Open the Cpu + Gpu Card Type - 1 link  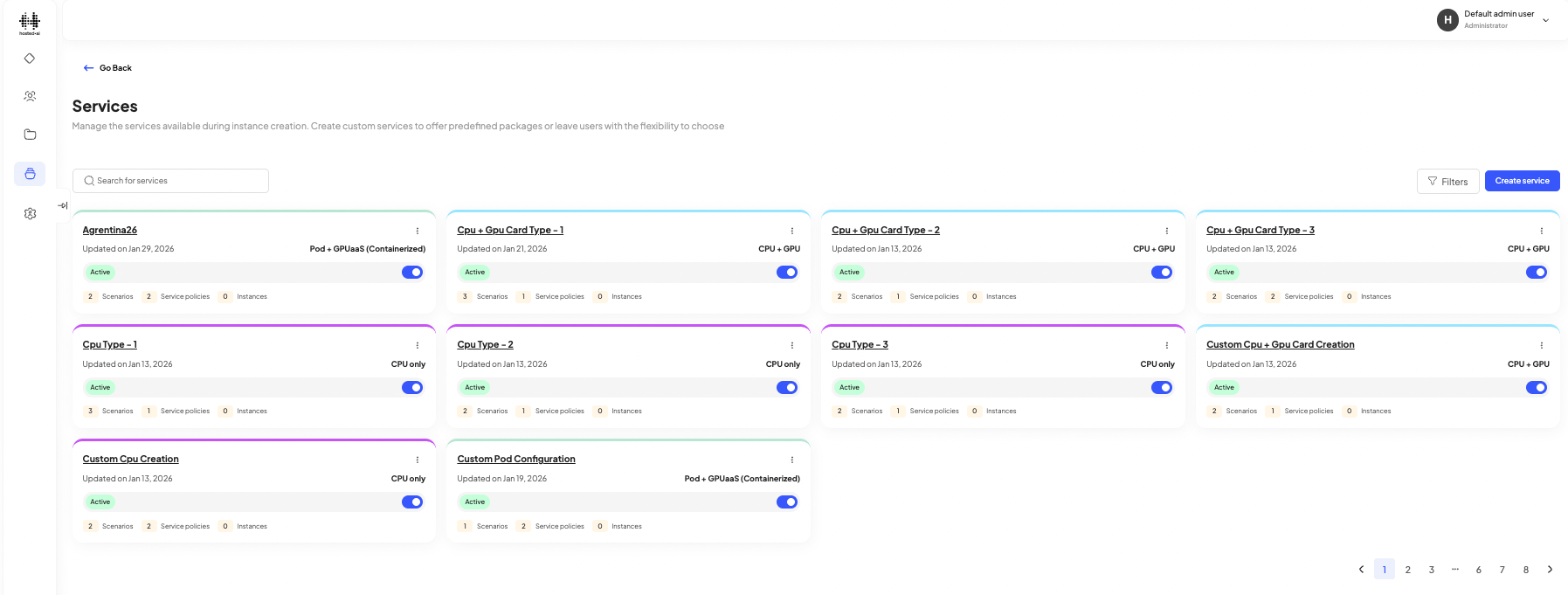(x=510, y=231)
